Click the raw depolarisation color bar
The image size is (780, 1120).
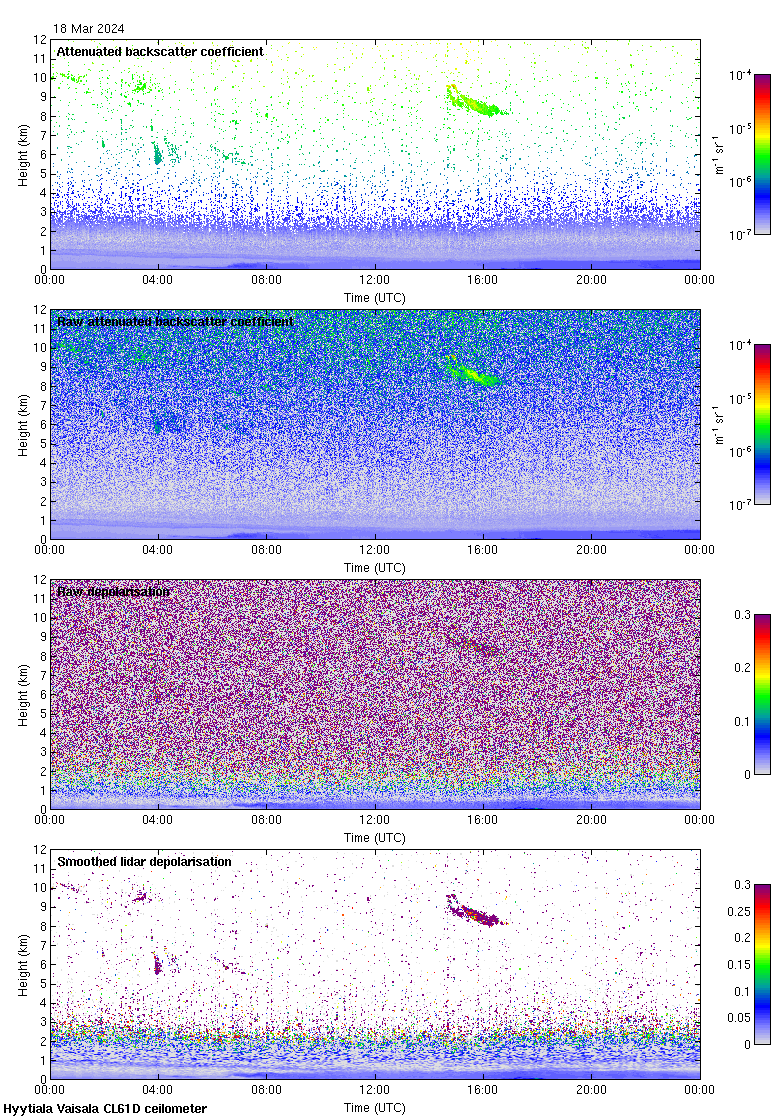[762, 694]
